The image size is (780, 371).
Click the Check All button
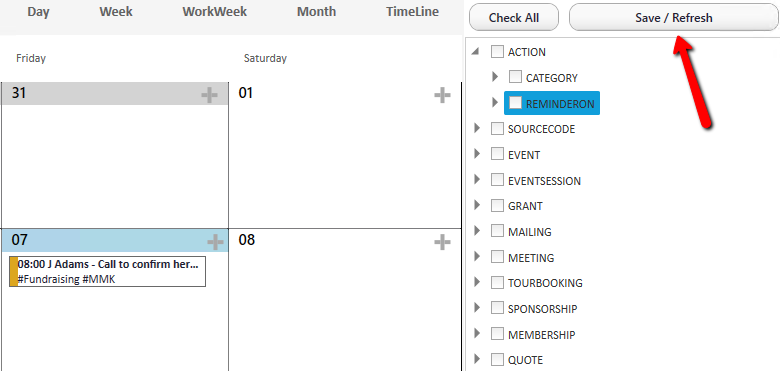514,18
